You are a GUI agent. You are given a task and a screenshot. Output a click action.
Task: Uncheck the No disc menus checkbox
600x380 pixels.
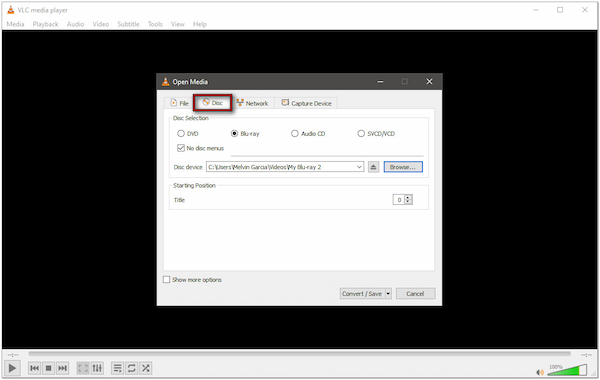click(181, 148)
